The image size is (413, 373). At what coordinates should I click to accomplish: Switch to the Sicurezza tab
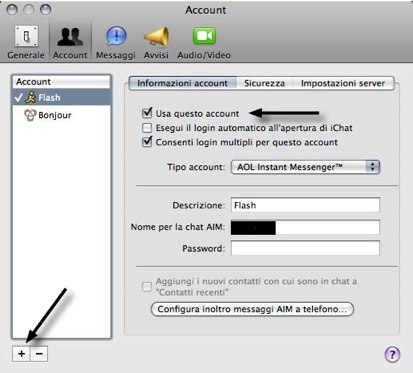tap(264, 83)
